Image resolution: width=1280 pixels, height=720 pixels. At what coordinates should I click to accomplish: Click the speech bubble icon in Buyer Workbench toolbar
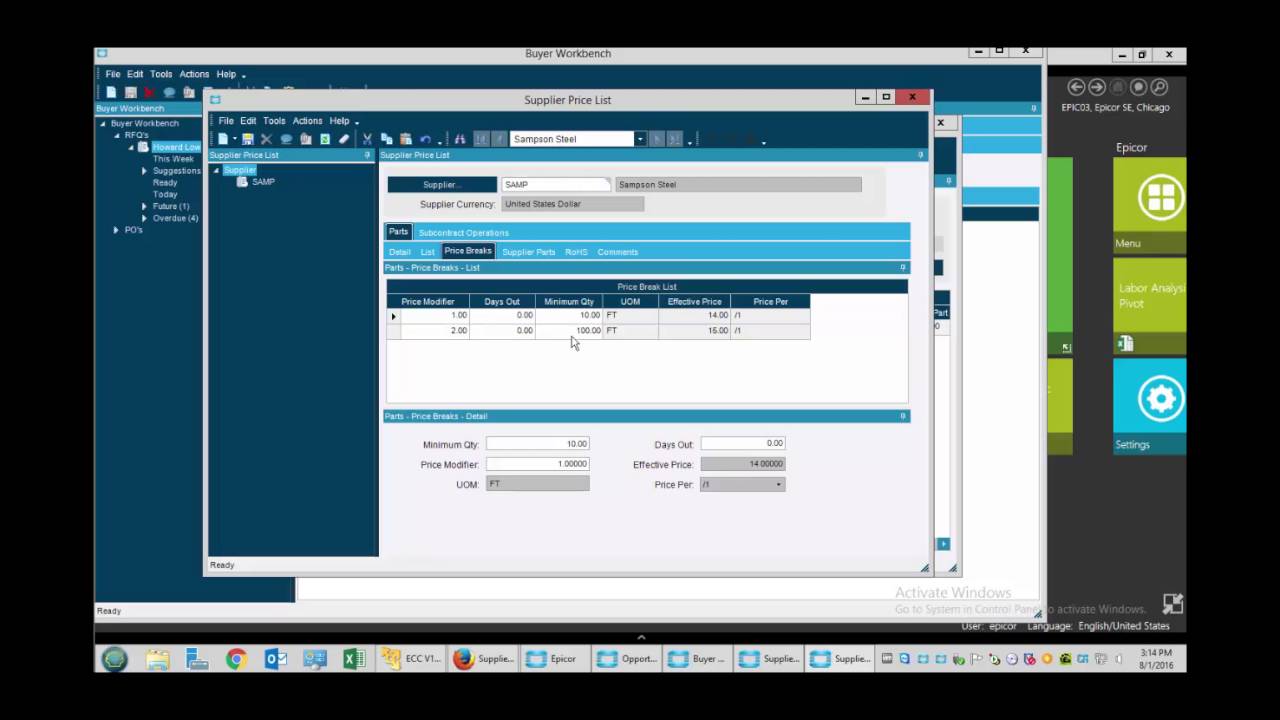169,92
